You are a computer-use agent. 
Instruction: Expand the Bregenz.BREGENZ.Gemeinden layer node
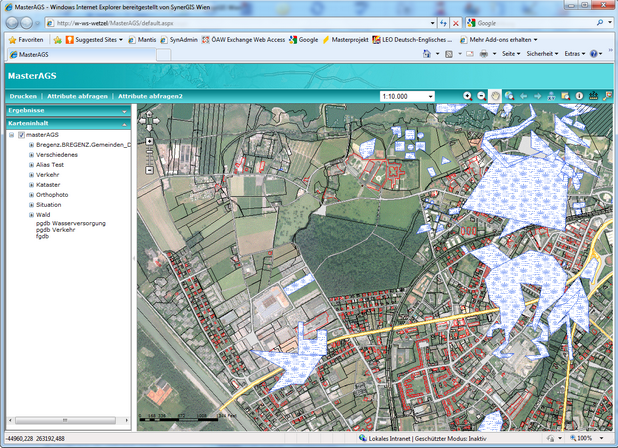(x=31, y=145)
